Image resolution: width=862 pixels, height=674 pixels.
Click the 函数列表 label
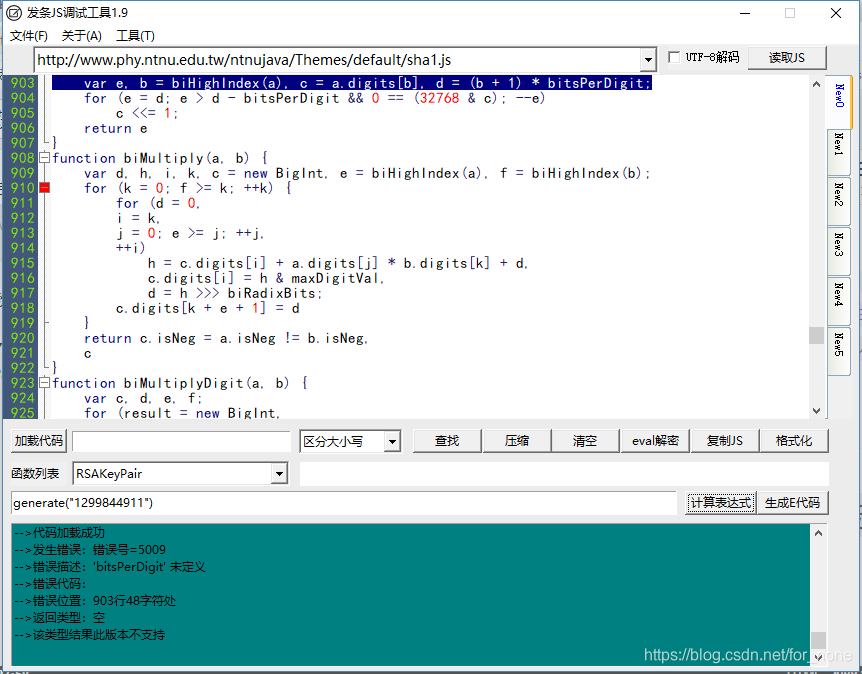35,473
